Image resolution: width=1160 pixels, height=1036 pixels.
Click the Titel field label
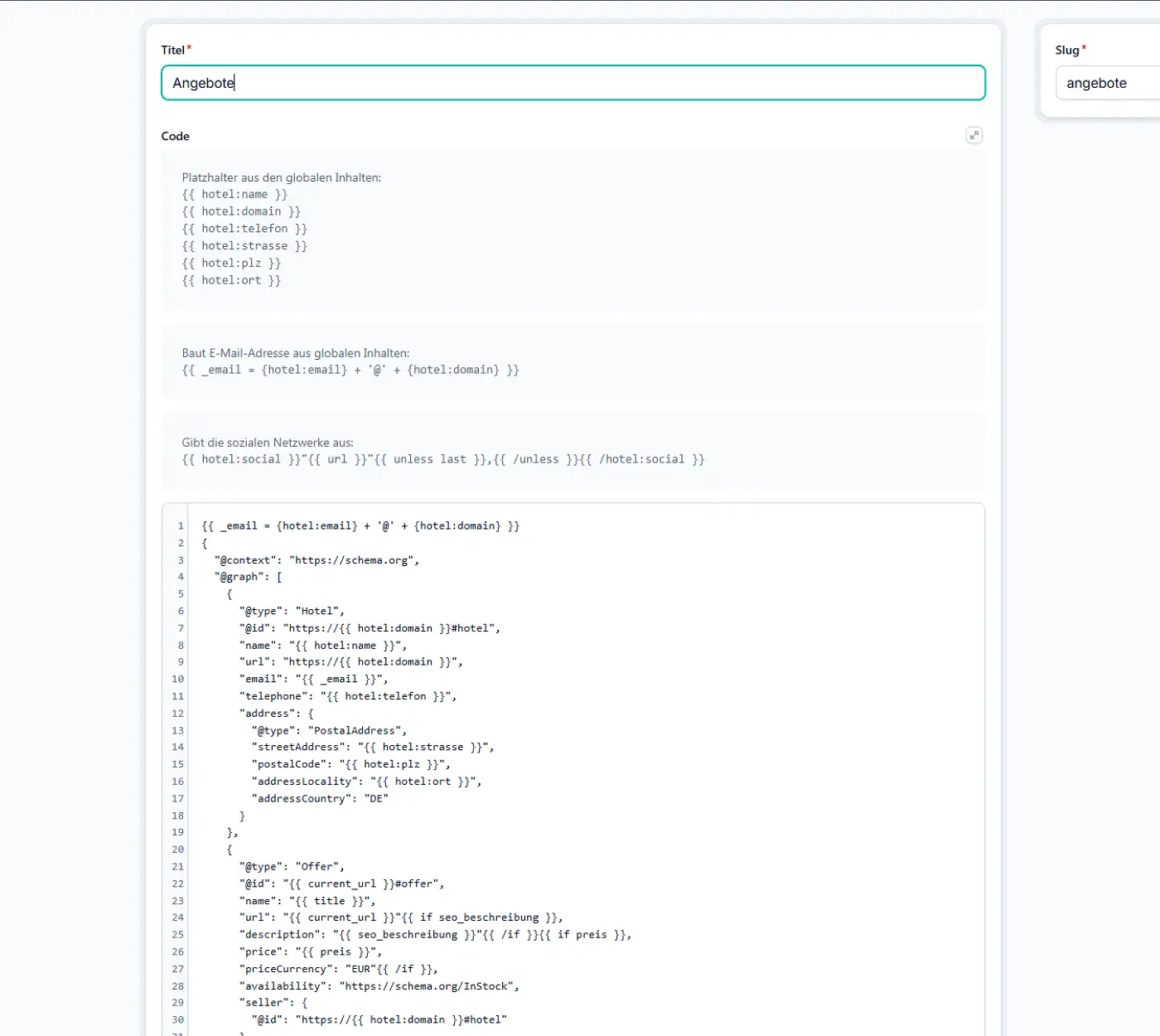[172, 50]
